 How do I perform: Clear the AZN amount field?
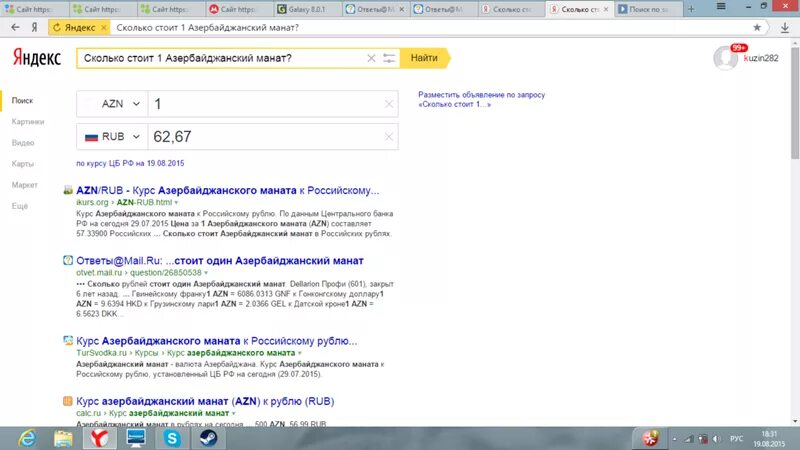click(x=389, y=104)
